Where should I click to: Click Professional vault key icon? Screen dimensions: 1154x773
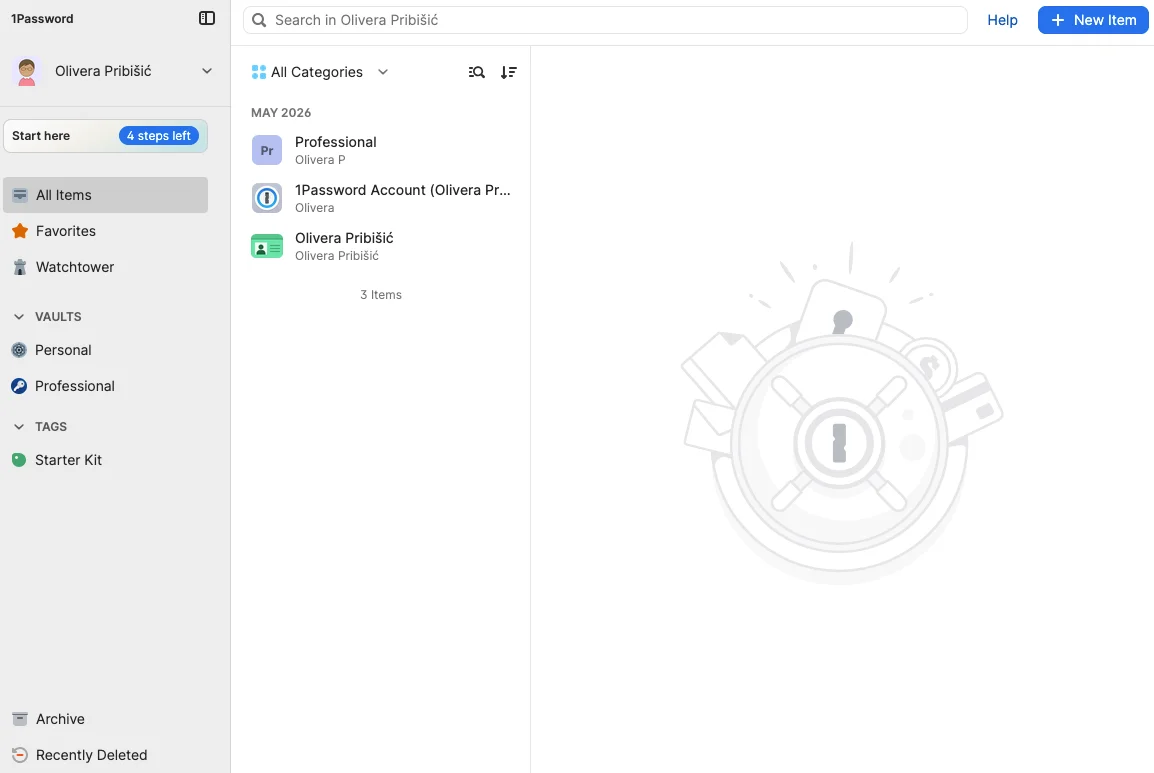click(19, 386)
